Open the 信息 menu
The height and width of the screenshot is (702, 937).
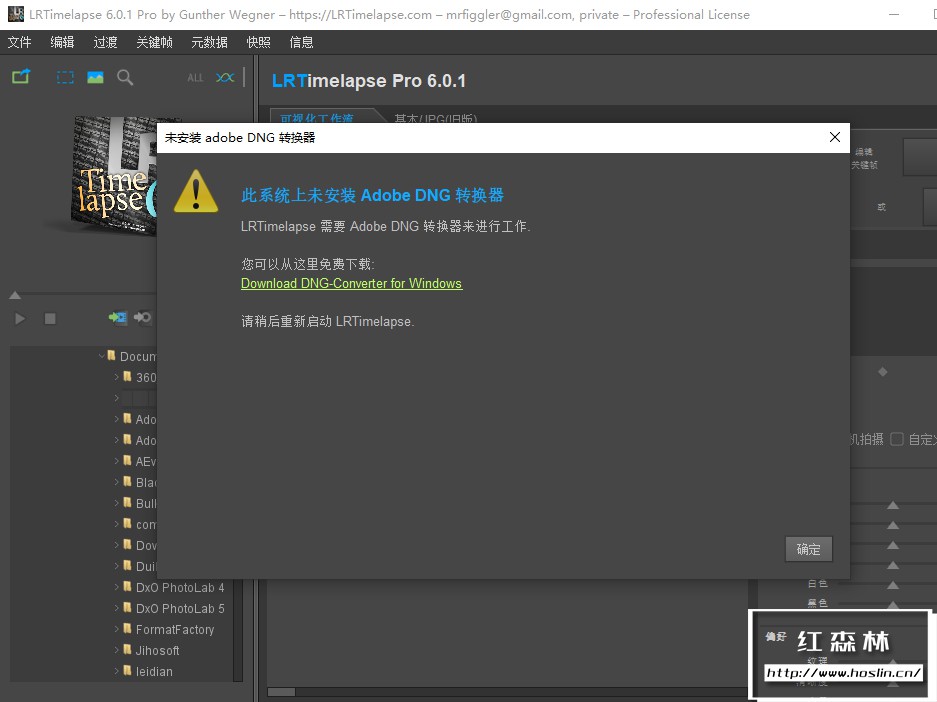click(x=301, y=42)
